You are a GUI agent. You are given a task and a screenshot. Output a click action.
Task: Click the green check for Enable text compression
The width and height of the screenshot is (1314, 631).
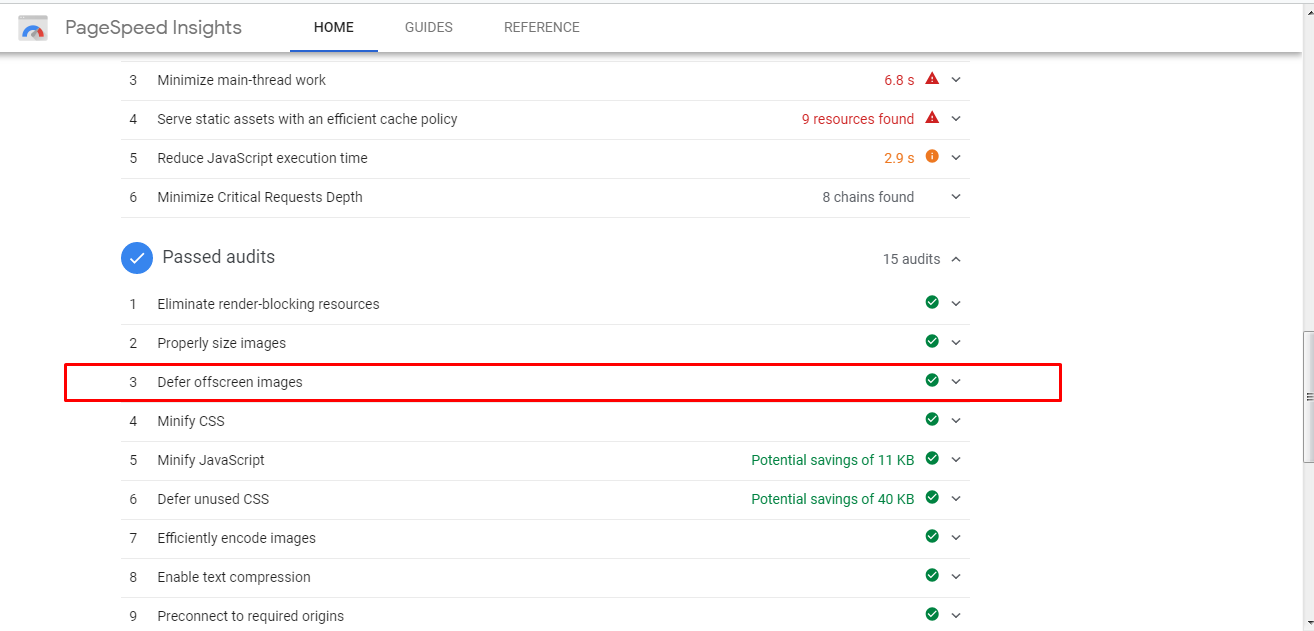pos(931,576)
